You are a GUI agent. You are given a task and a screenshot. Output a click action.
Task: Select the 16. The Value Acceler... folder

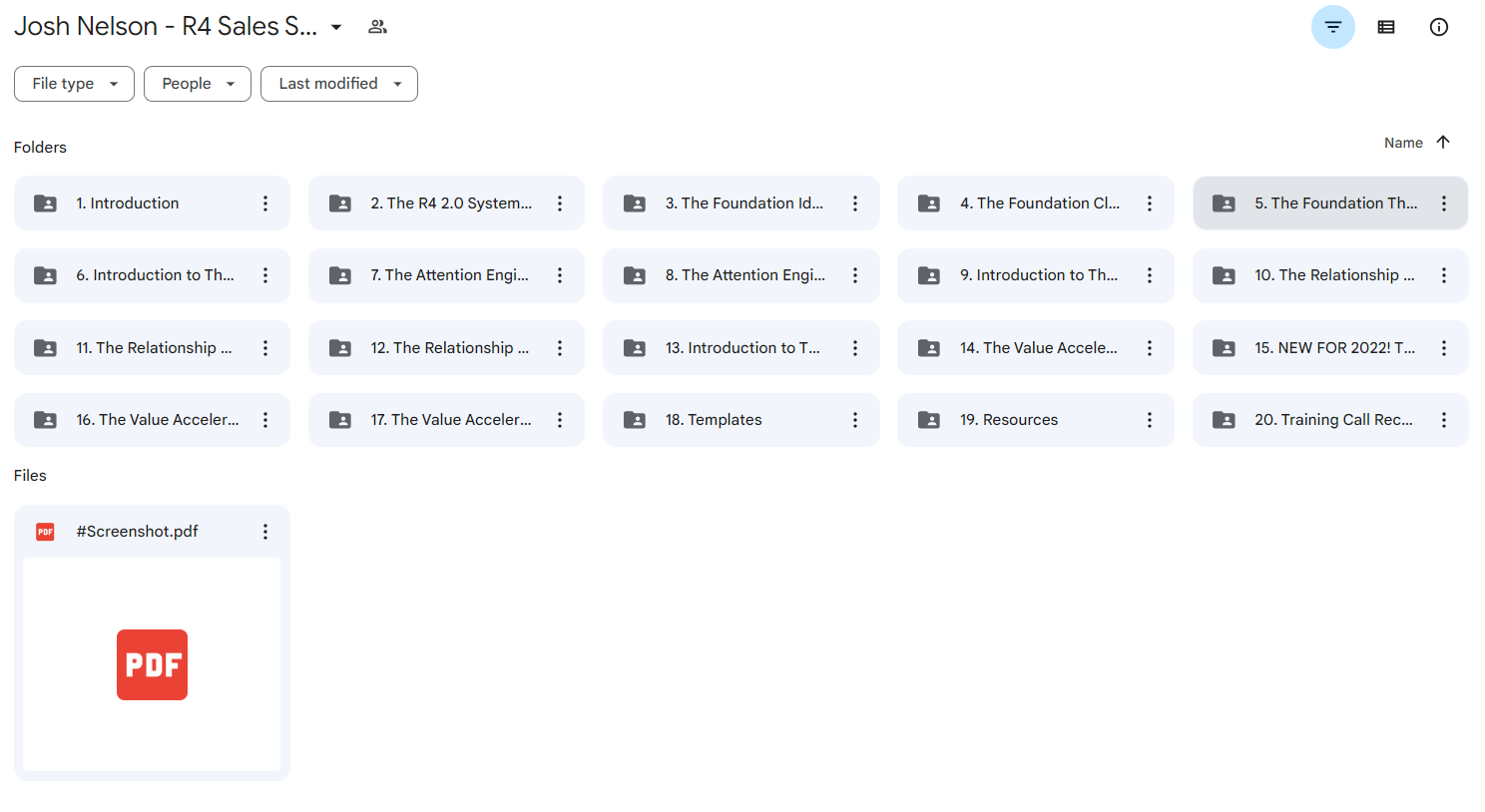tap(152, 420)
